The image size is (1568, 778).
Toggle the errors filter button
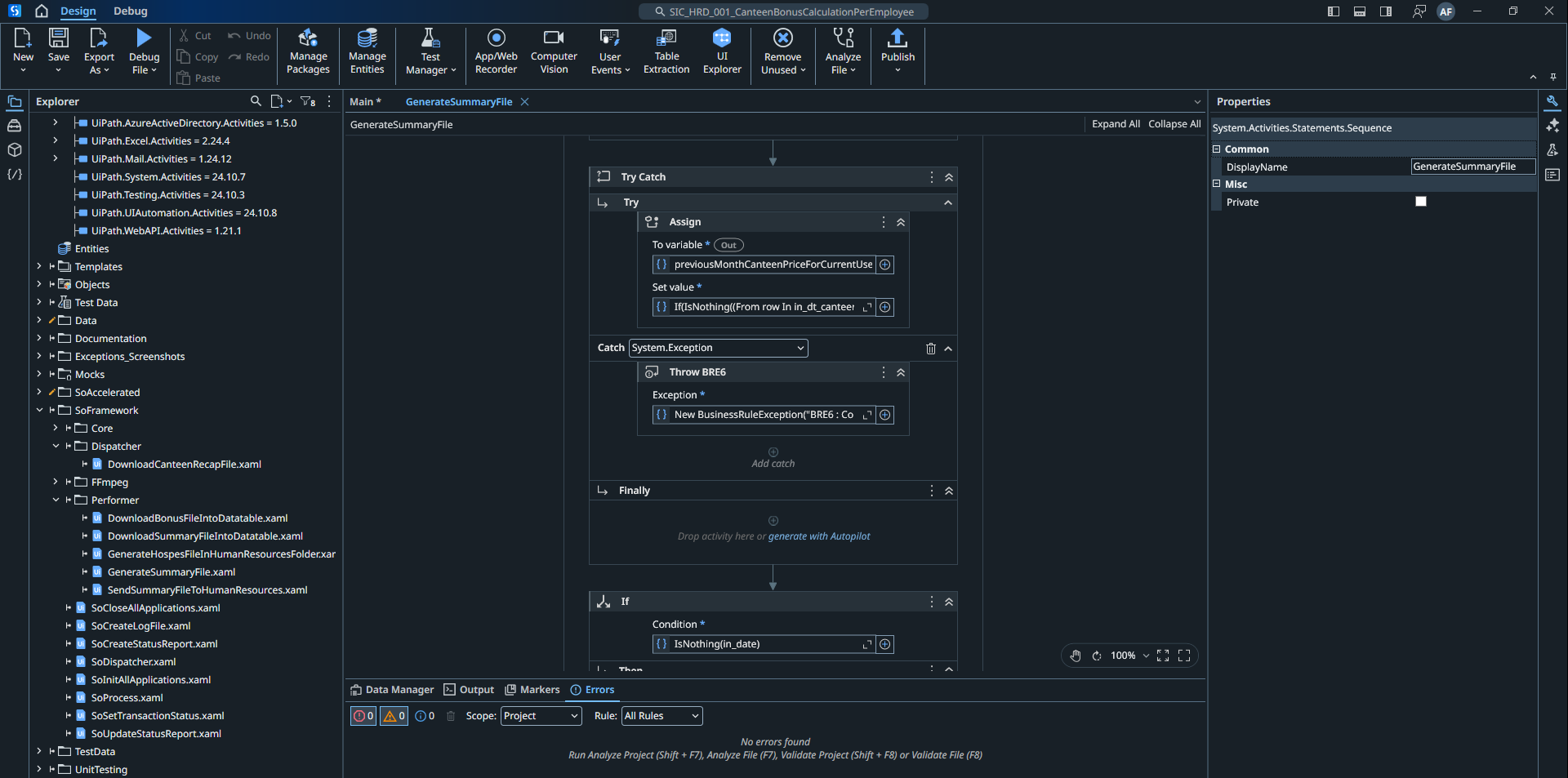pyautogui.click(x=363, y=716)
